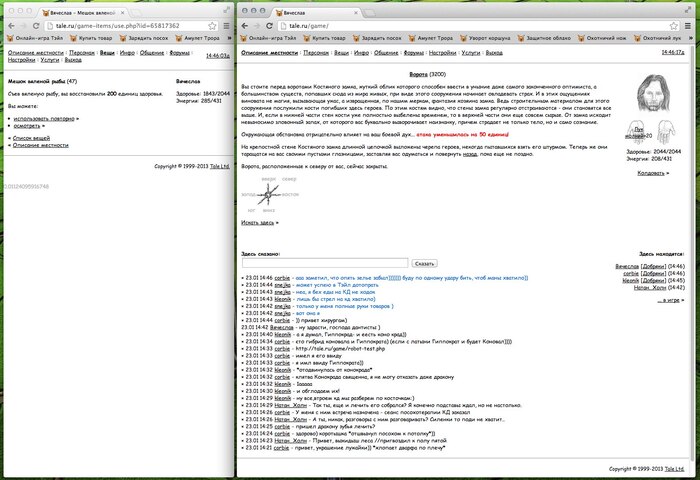Open 'Охотничий лук' bookmark
This screenshot has width=700, height=480.
click(658, 38)
